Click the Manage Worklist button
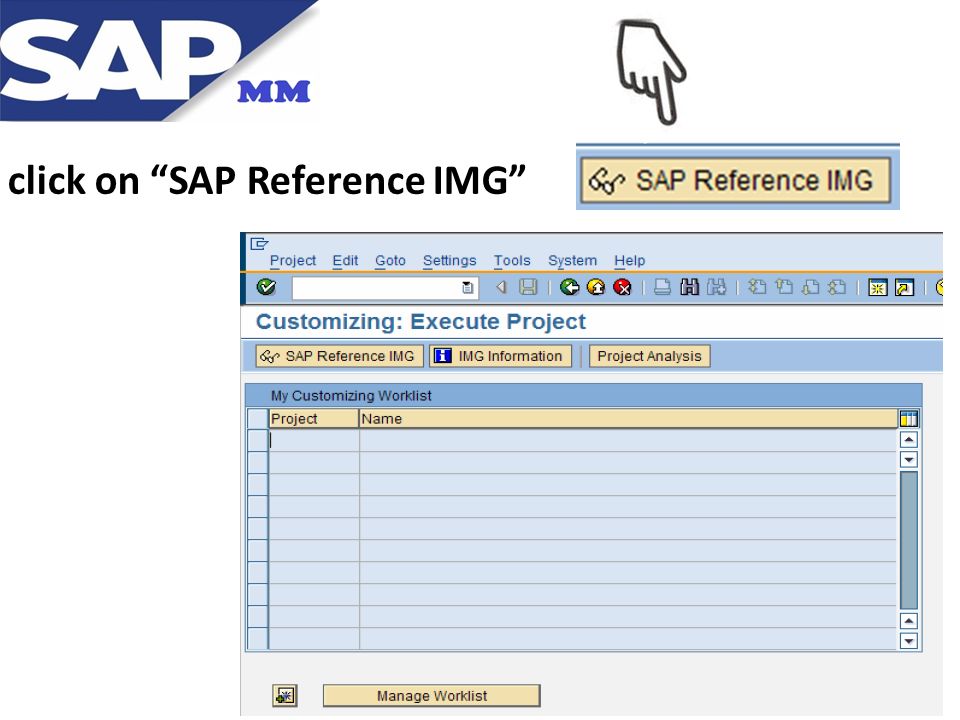Image resolution: width=960 pixels, height=720 pixels. point(432,696)
